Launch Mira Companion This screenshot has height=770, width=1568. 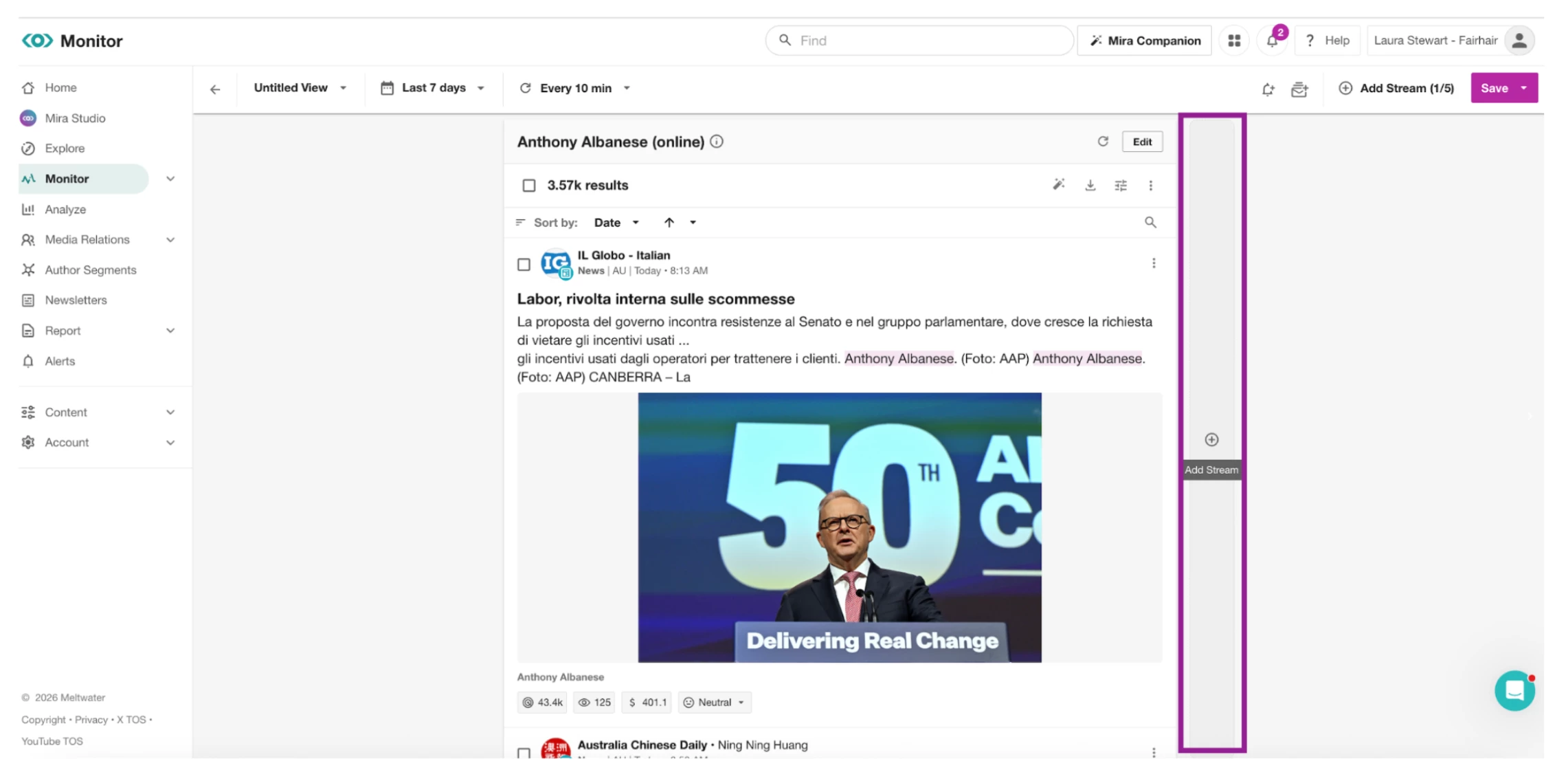point(1145,41)
